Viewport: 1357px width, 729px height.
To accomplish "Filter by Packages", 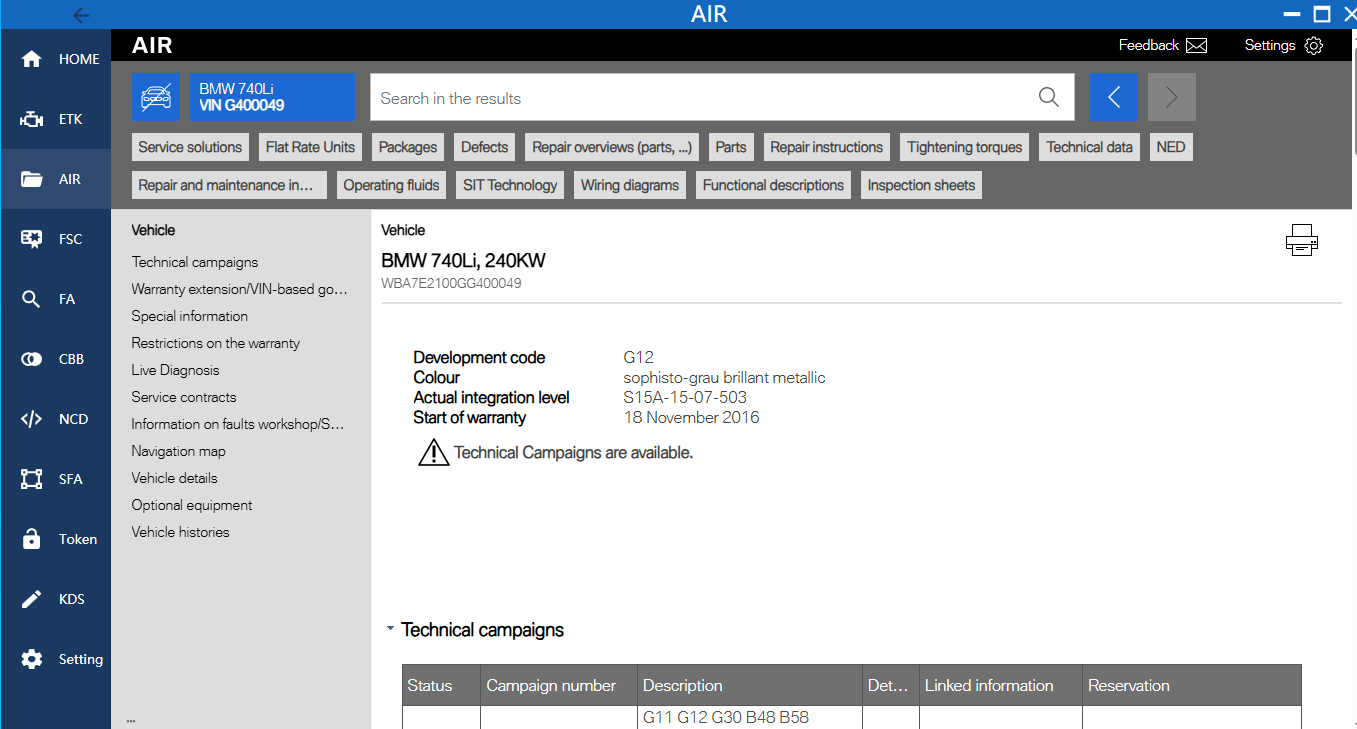I will (x=408, y=147).
